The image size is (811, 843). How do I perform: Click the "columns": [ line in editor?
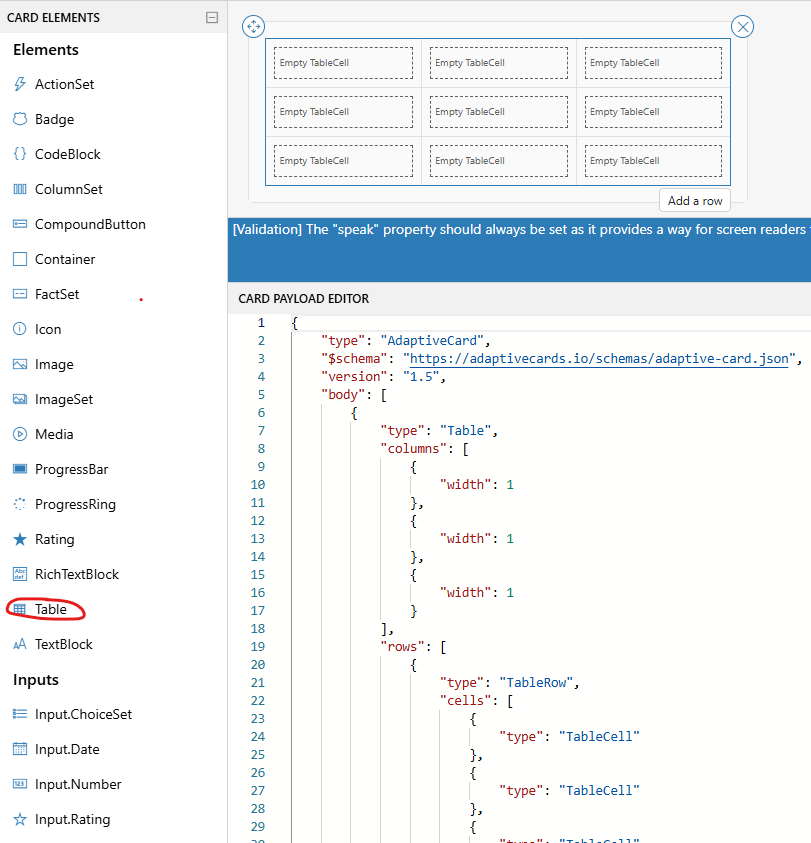(424, 448)
